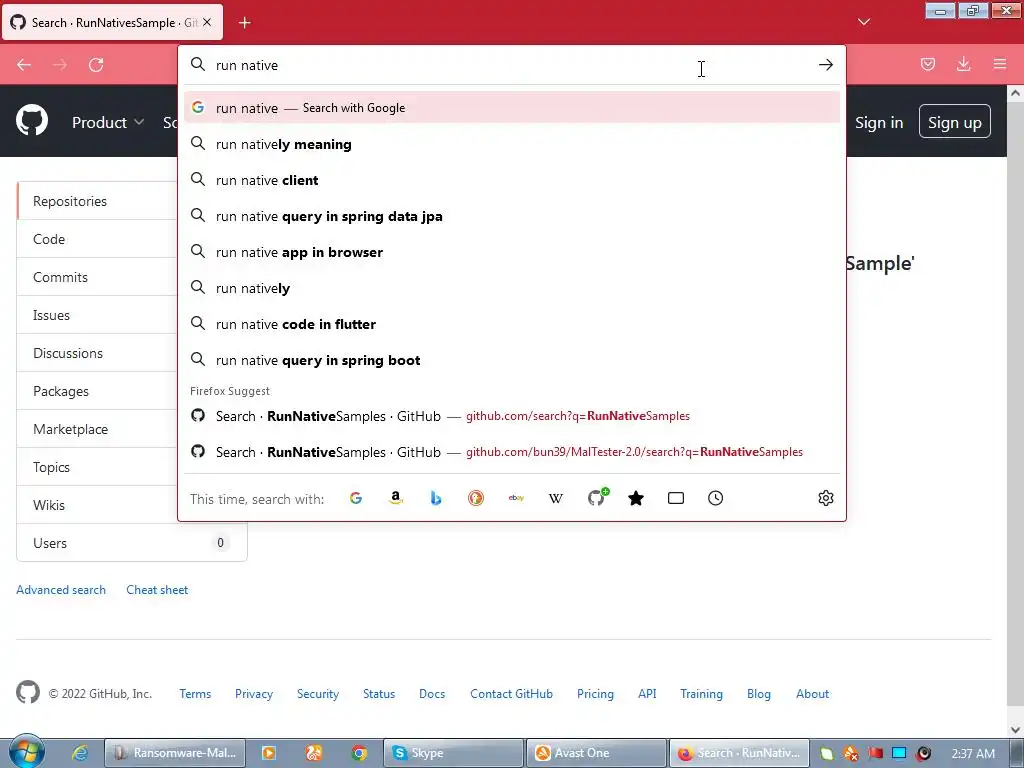Open bun39/MalTester-2.0 search suggestion
The height and width of the screenshot is (768, 1024).
(x=512, y=452)
